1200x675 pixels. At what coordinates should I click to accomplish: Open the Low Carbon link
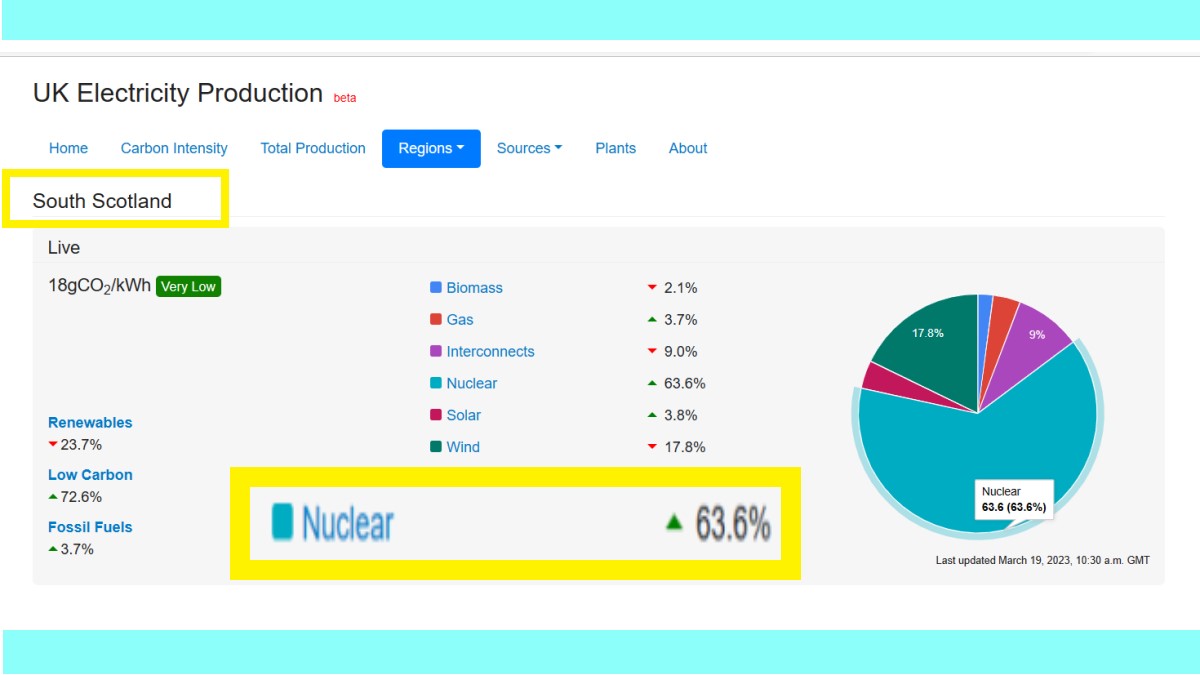click(90, 475)
